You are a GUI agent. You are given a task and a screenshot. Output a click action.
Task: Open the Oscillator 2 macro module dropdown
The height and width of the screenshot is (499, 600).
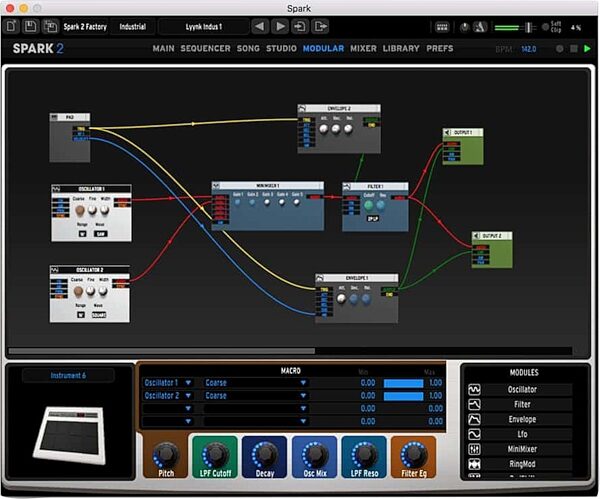168,396
